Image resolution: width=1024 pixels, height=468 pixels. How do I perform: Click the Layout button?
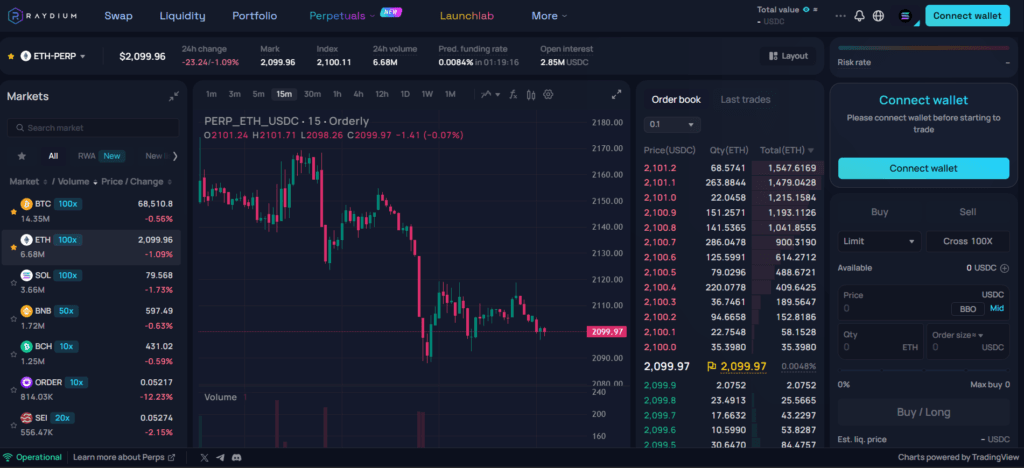(x=788, y=56)
